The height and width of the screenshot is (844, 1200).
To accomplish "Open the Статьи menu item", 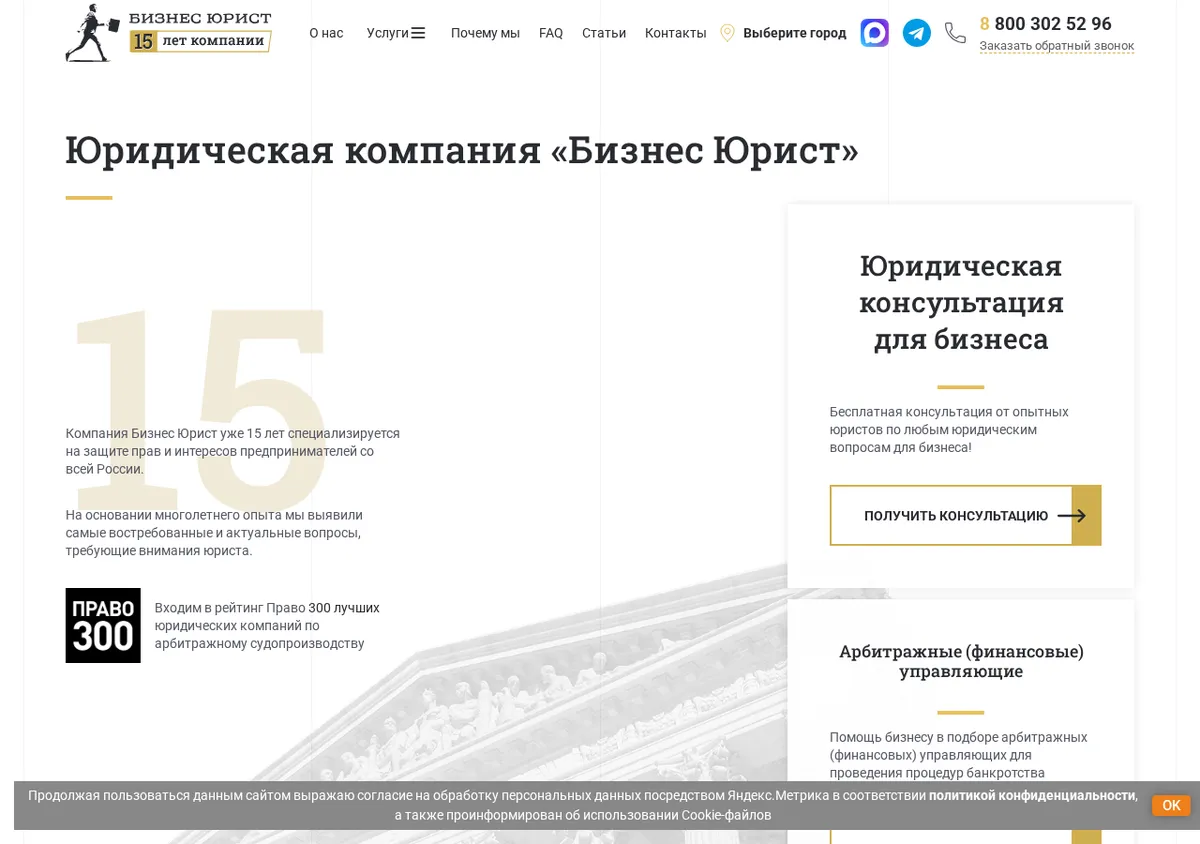I will (x=604, y=33).
